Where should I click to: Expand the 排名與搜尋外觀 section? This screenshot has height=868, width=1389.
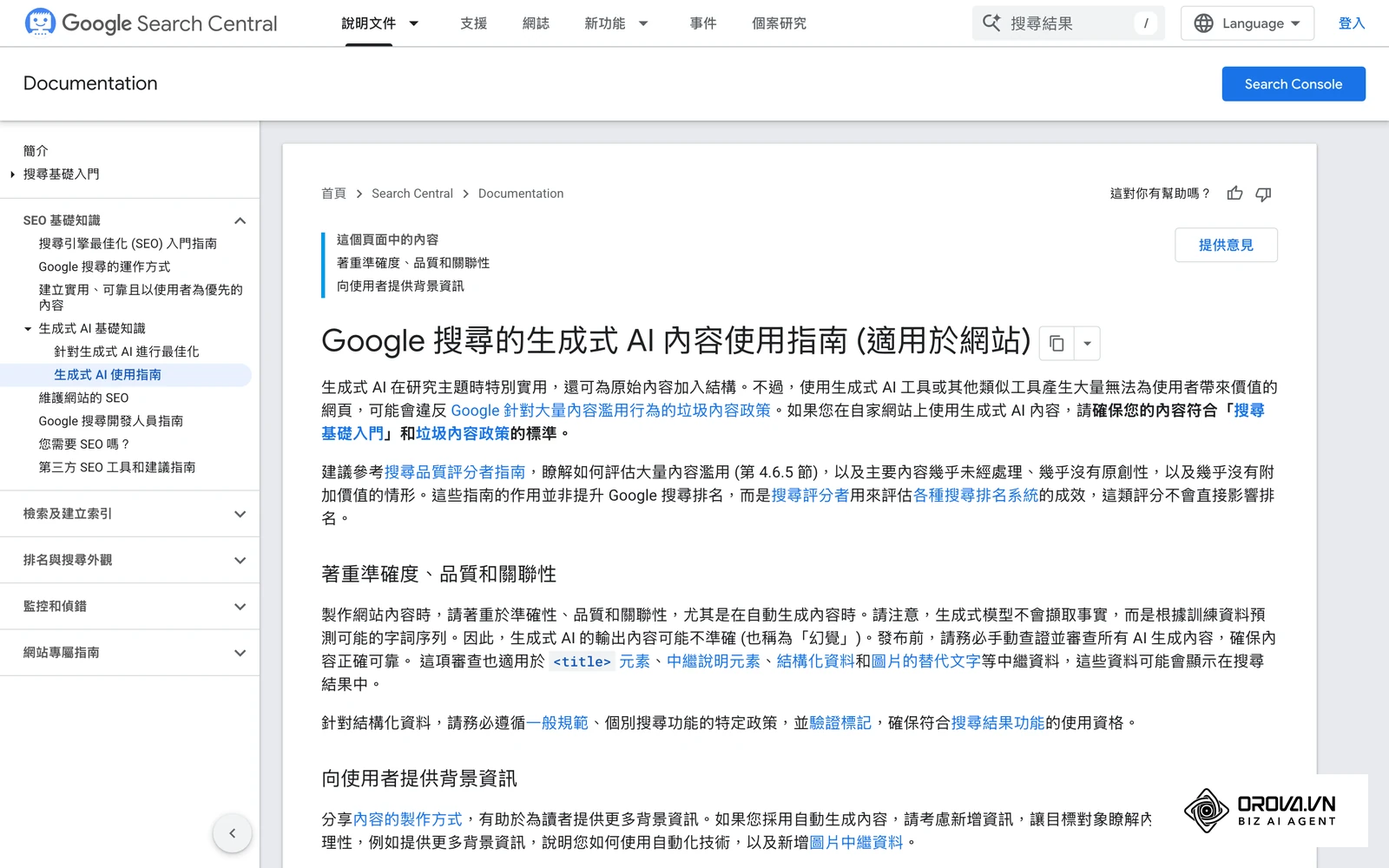coord(240,560)
